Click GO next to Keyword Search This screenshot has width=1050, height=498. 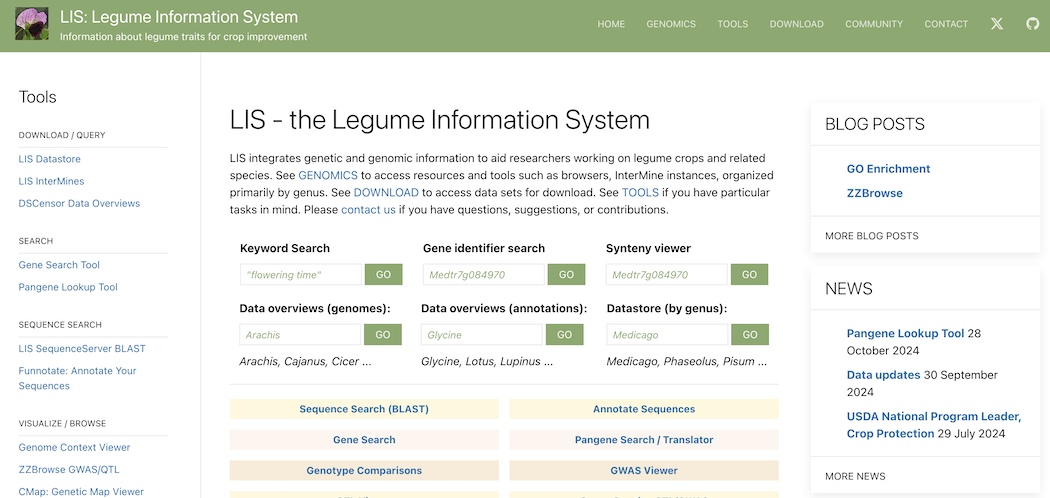click(383, 274)
